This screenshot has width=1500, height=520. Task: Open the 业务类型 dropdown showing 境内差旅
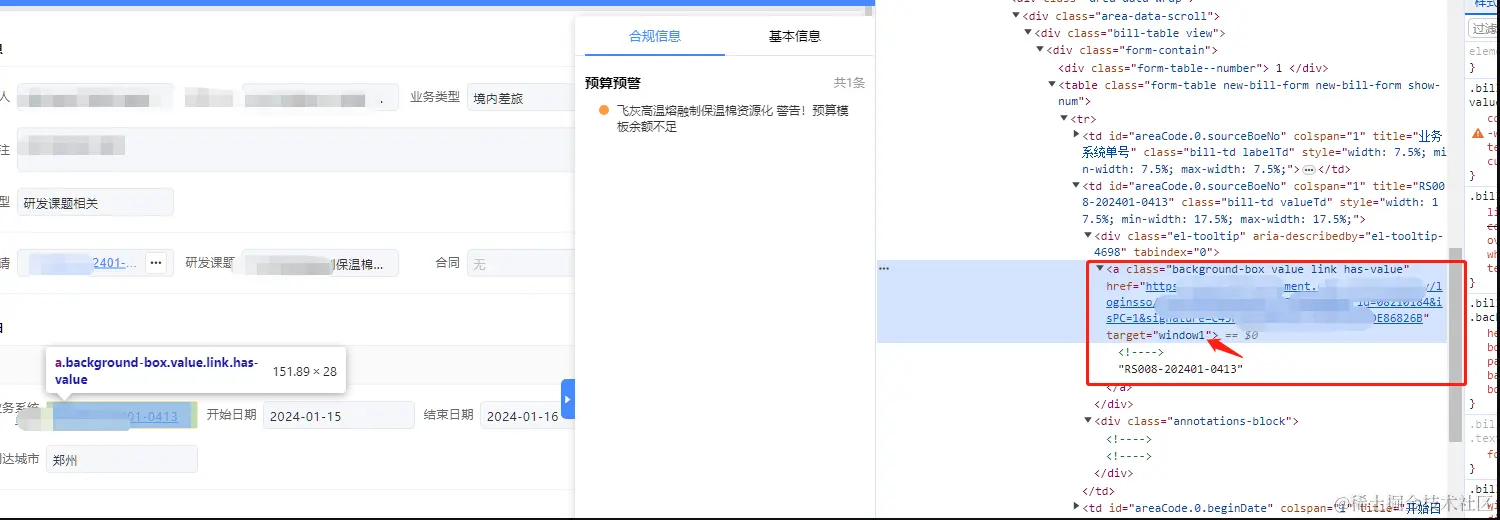[520, 98]
